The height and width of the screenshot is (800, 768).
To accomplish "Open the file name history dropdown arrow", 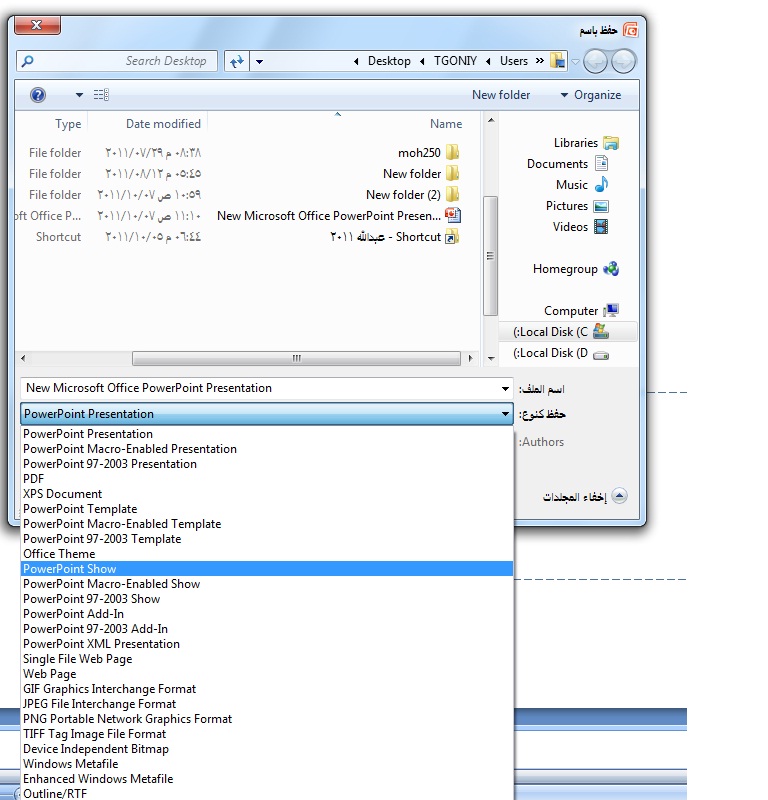I will (505, 389).
